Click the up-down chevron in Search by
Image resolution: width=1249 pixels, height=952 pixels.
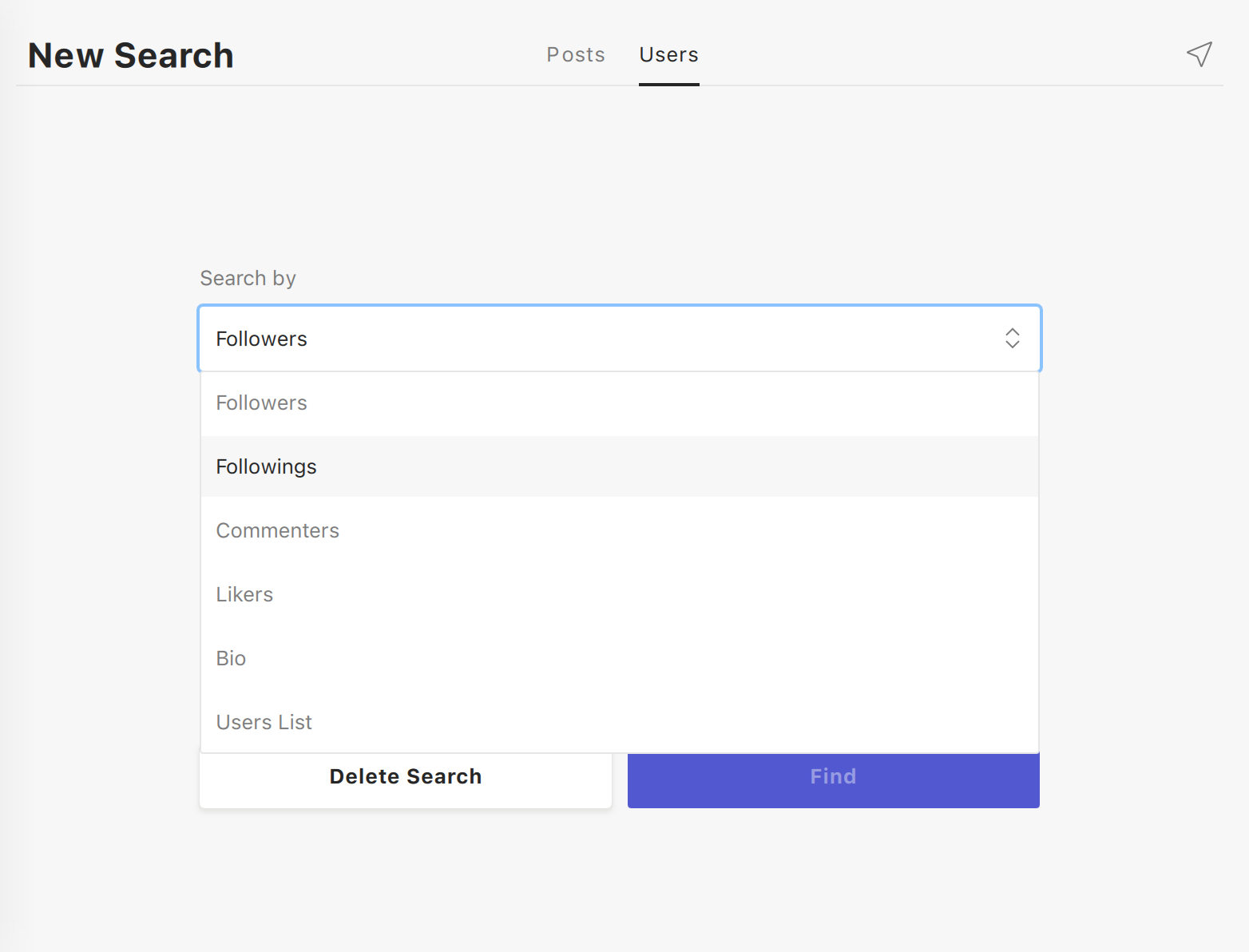[1012, 338]
